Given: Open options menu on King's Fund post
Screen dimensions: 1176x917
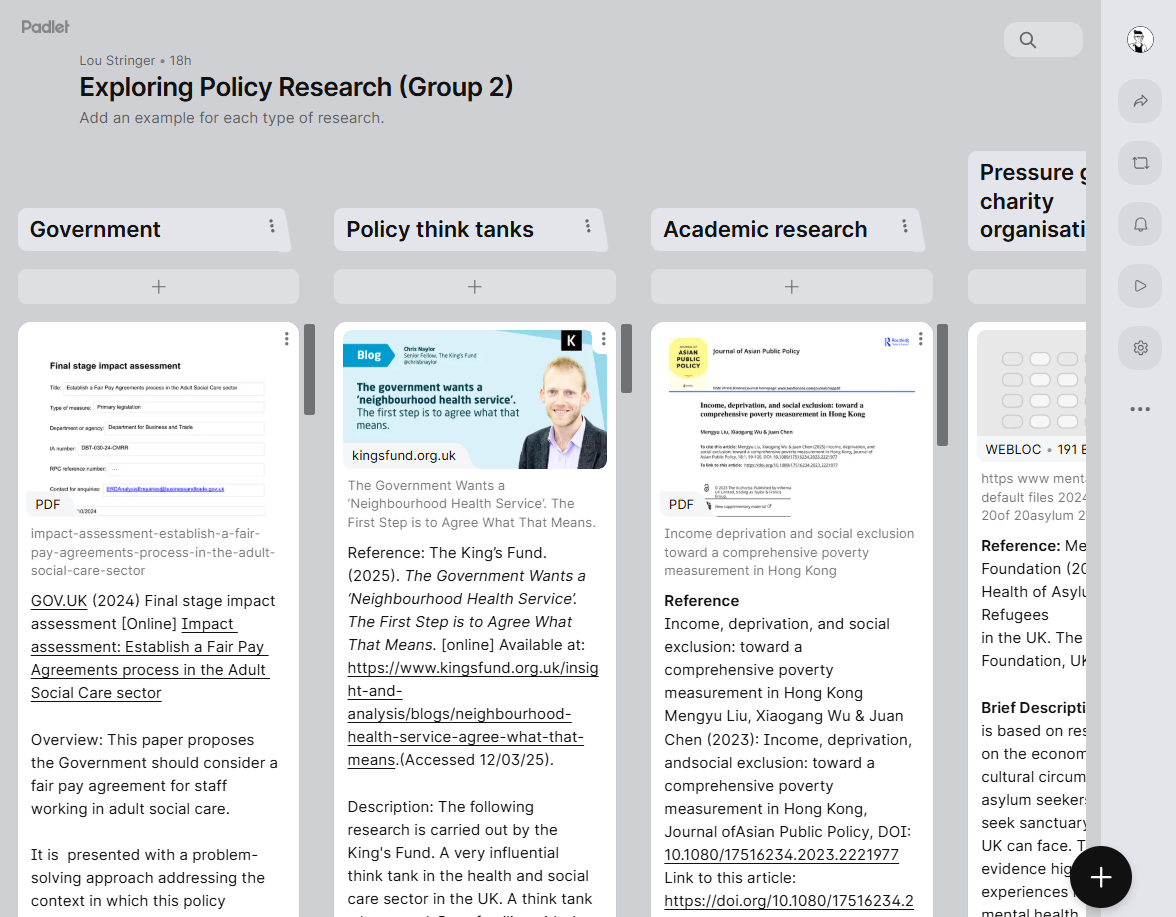Looking at the screenshot, I should point(604,339).
